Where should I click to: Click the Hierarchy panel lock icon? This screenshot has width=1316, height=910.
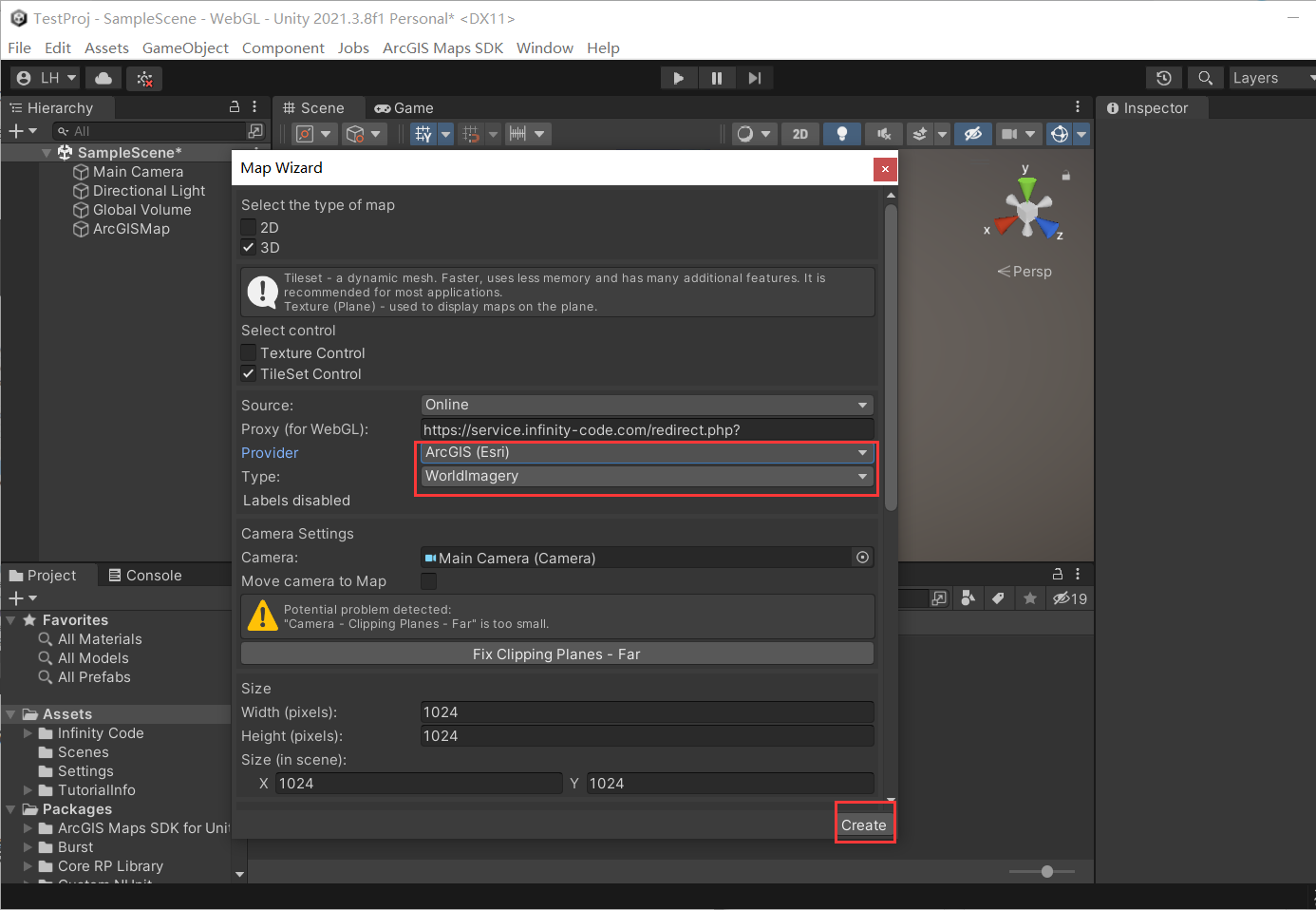pyautogui.click(x=235, y=106)
